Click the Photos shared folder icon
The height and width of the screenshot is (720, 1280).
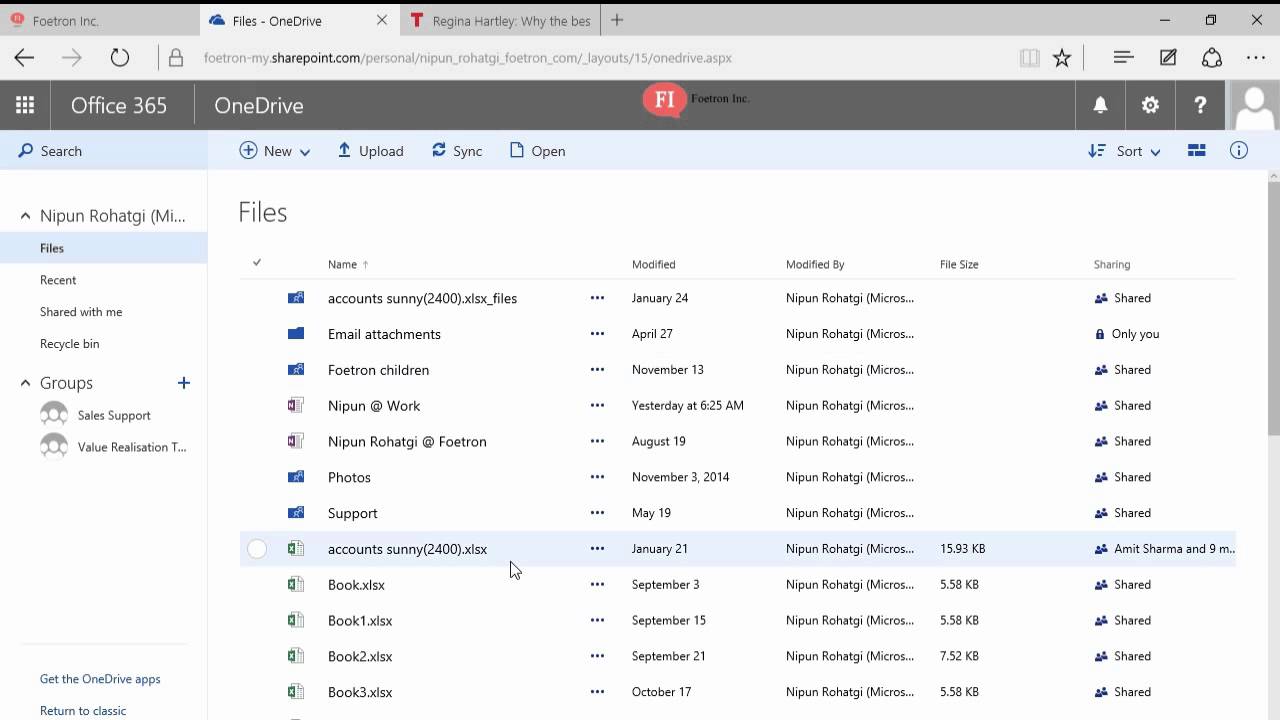pos(296,477)
